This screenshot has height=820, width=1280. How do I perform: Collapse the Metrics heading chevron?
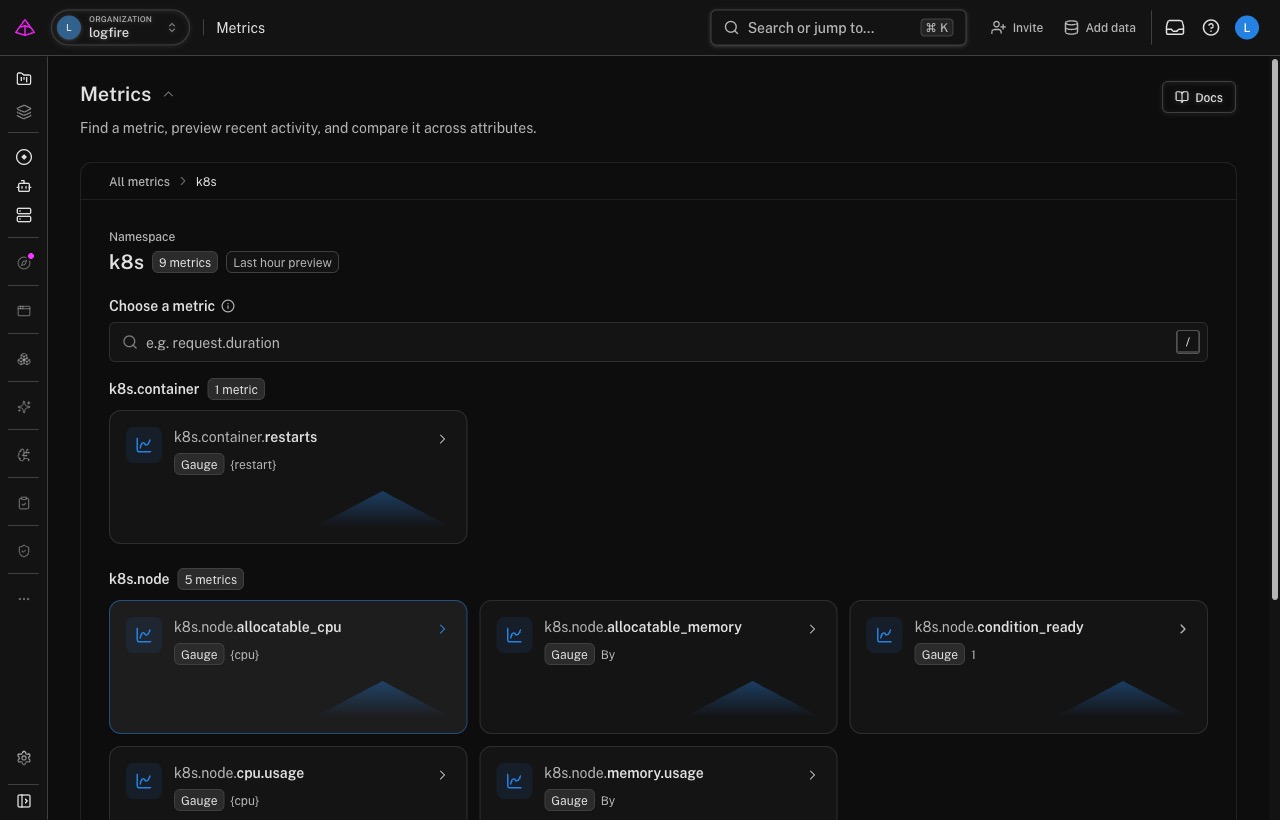coord(168,94)
